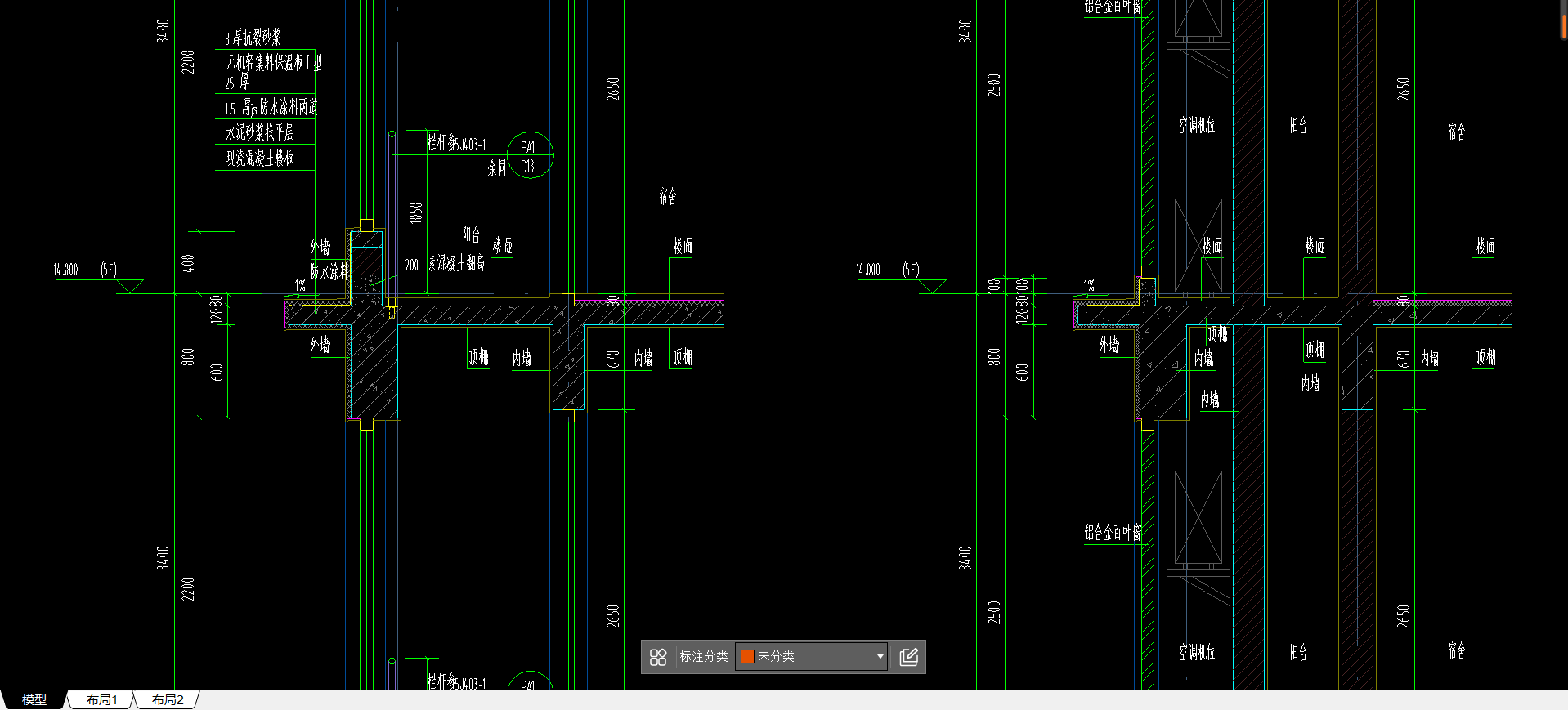Click the 标注分类 label in floating toolbar
1568x710 pixels.
click(x=704, y=656)
